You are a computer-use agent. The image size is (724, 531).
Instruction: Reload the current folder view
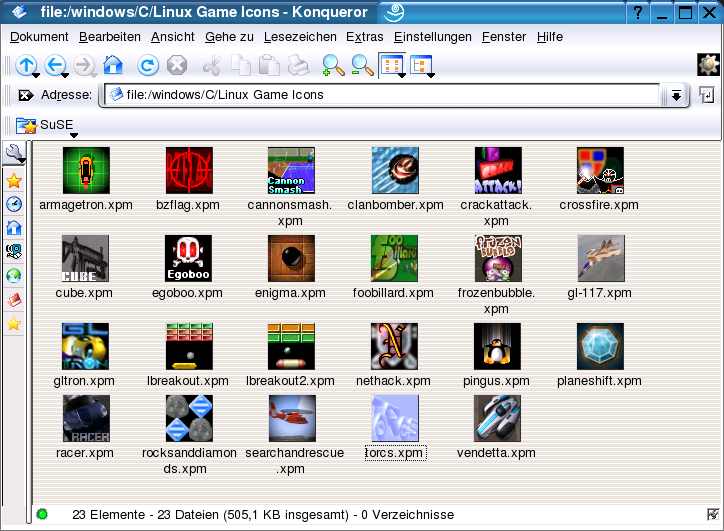(148, 65)
